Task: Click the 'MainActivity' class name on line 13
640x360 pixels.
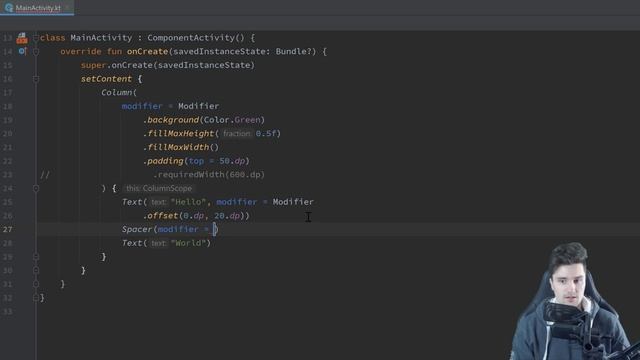Action: tap(101, 38)
